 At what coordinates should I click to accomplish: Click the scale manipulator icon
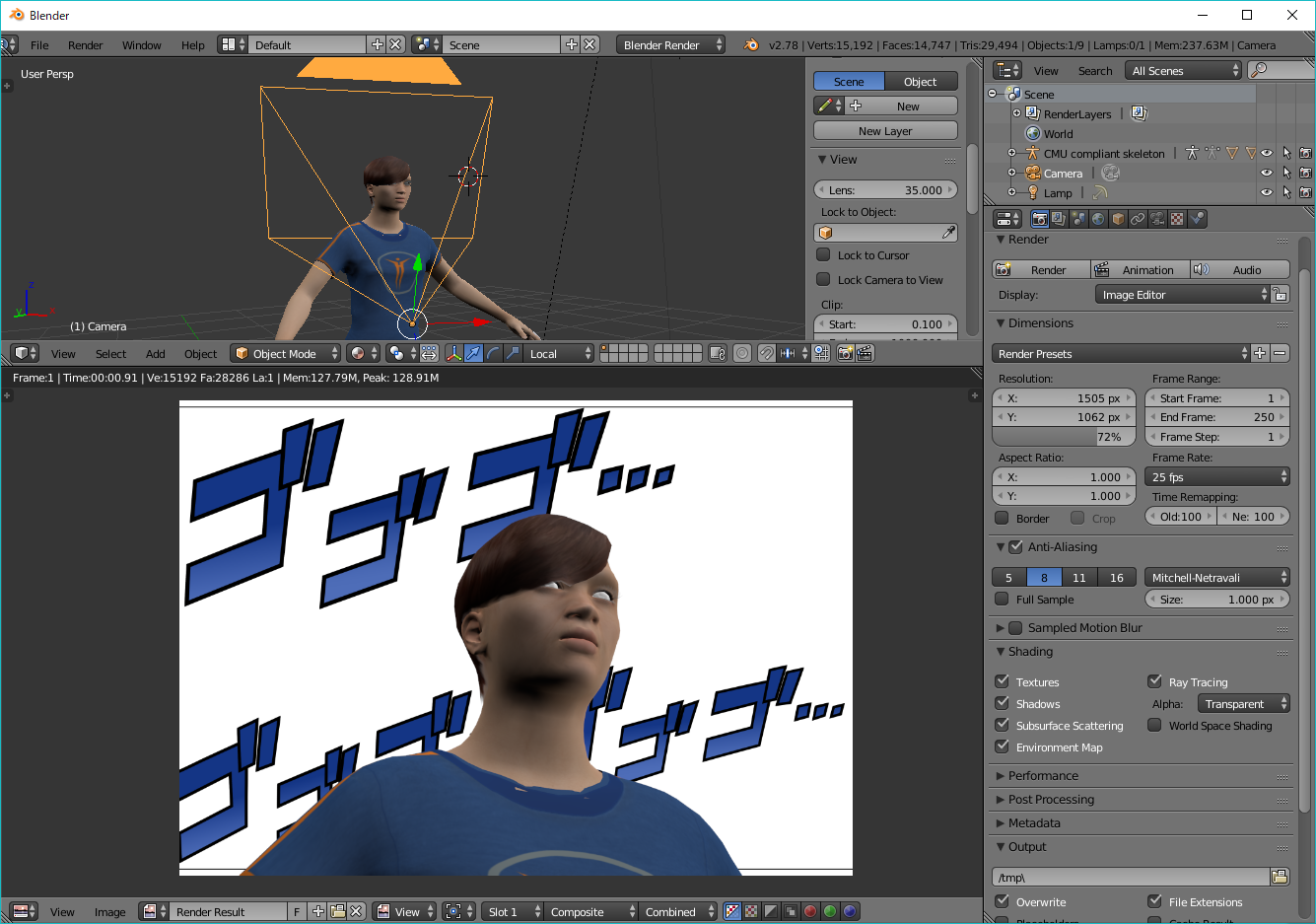point(513,353)
